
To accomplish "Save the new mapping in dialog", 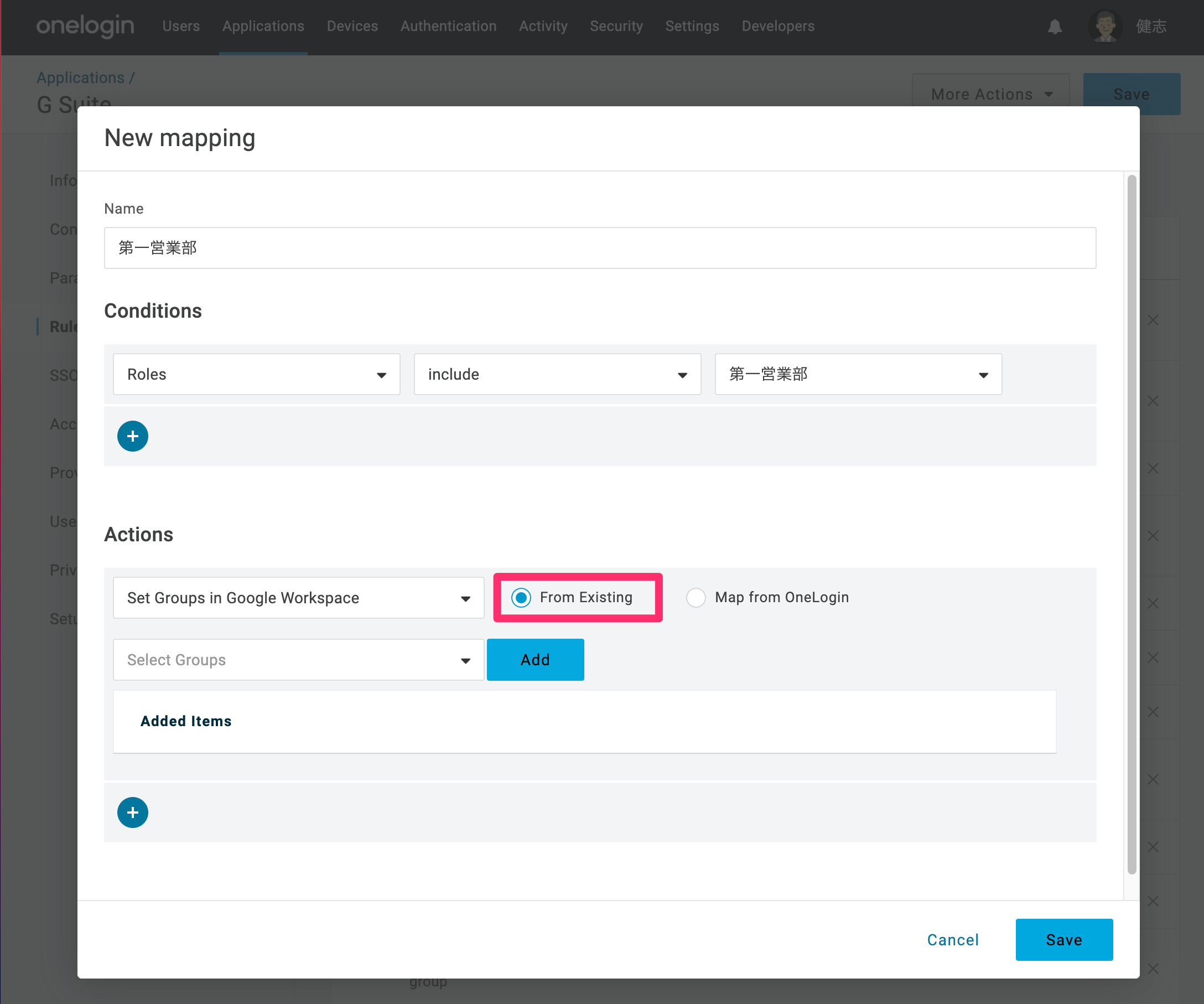I will pyautogui.click(x=1064, y=940).
